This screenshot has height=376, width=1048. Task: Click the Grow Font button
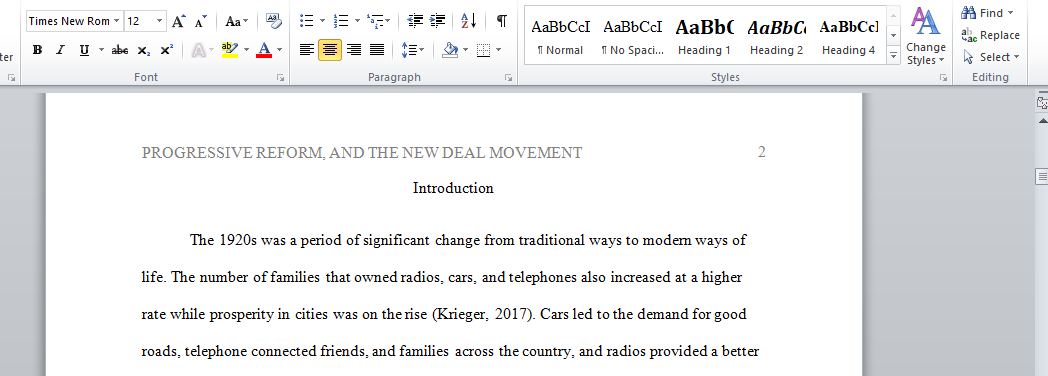tap(178, 21)
